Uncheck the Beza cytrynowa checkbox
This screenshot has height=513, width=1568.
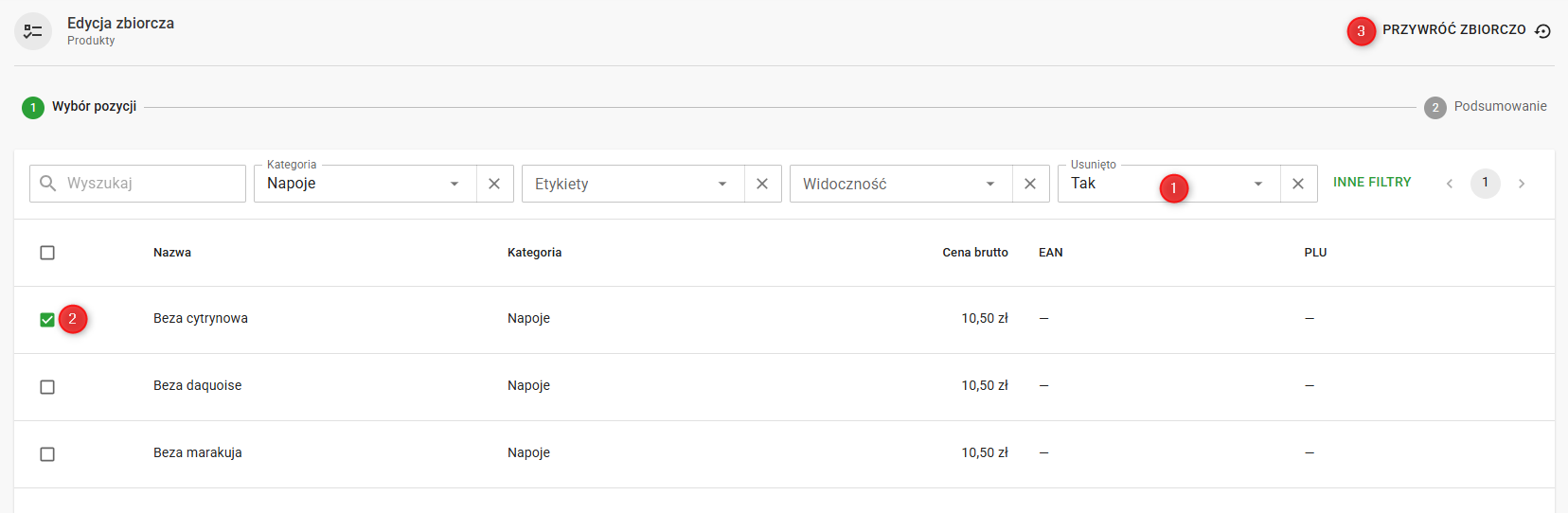point(47,320)
